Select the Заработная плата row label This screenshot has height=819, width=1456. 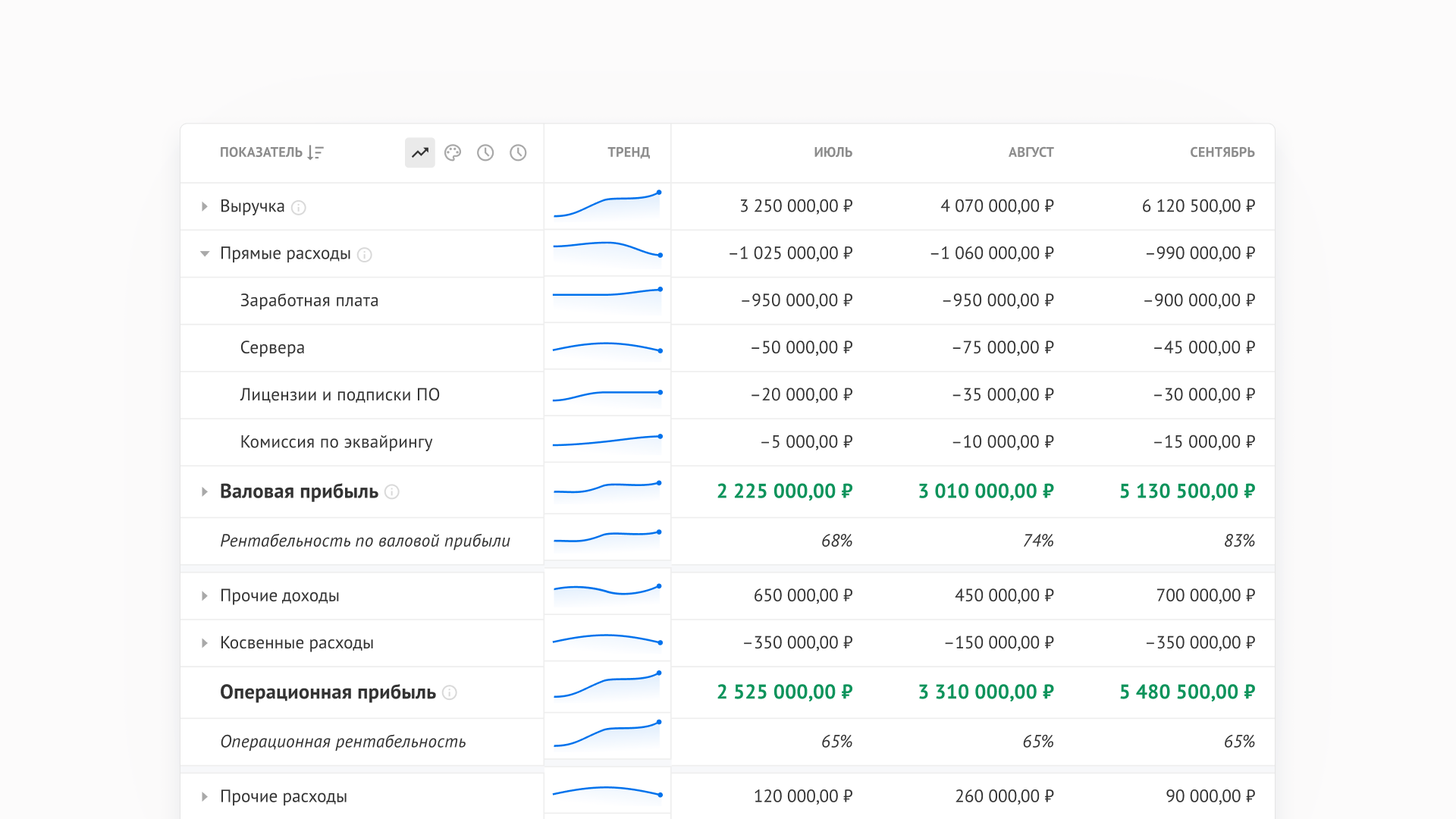309,300
